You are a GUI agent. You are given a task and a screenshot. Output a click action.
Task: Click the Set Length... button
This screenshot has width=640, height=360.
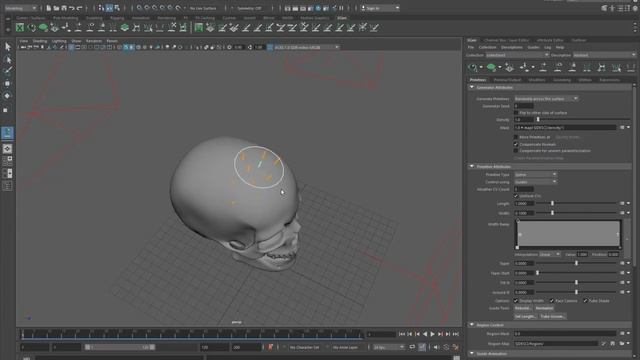(x=525, y=316)
